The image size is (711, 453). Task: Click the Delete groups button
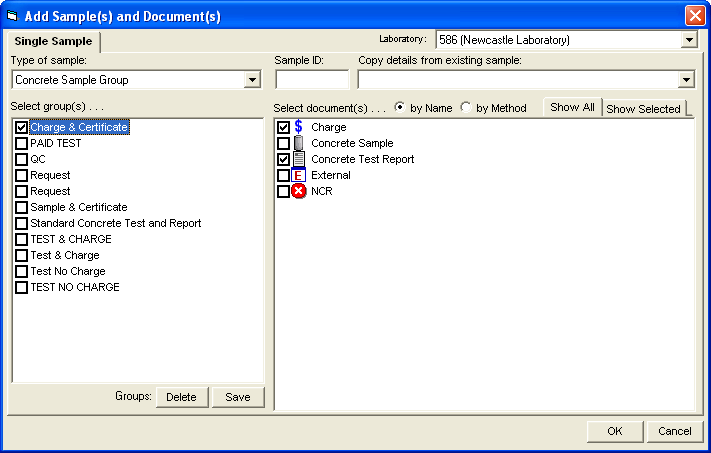181,397
